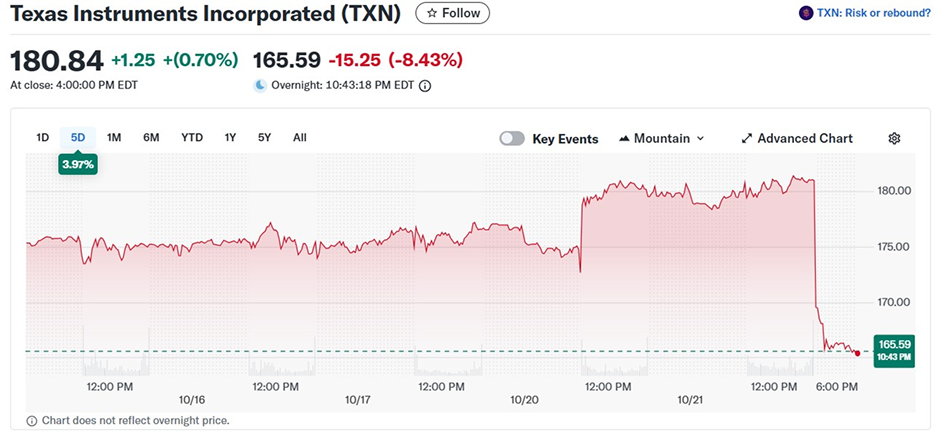
Task: Open chart settings gear icon
Action: [x=894, y=138]
